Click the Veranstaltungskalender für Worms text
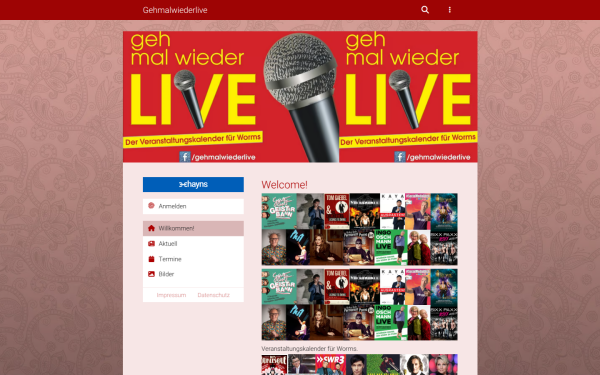The image size is (600, 375). [310, 349]
